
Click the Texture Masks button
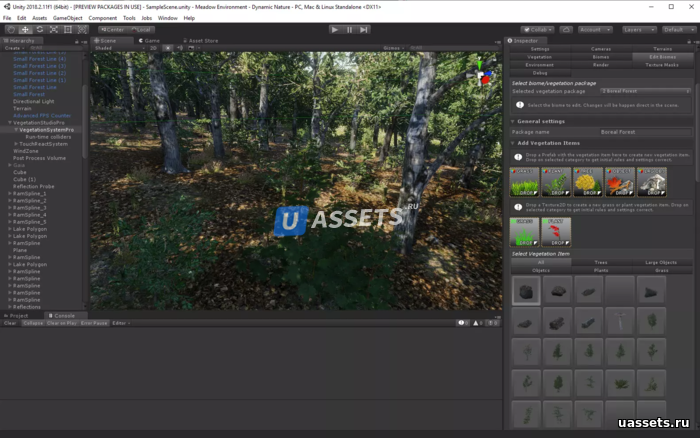(663, 65)
